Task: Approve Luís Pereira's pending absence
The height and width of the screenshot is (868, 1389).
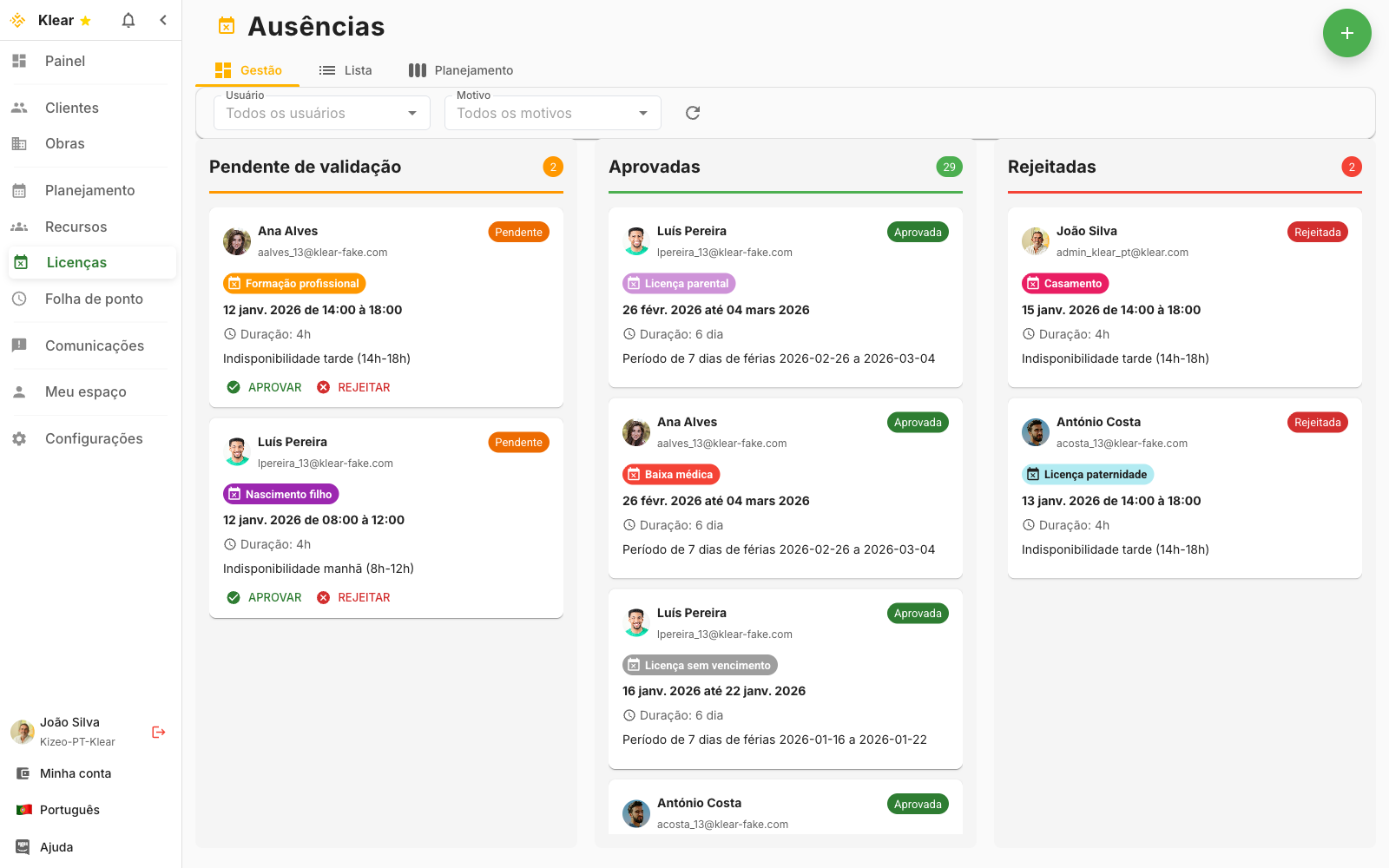Action: click(265, 597)
